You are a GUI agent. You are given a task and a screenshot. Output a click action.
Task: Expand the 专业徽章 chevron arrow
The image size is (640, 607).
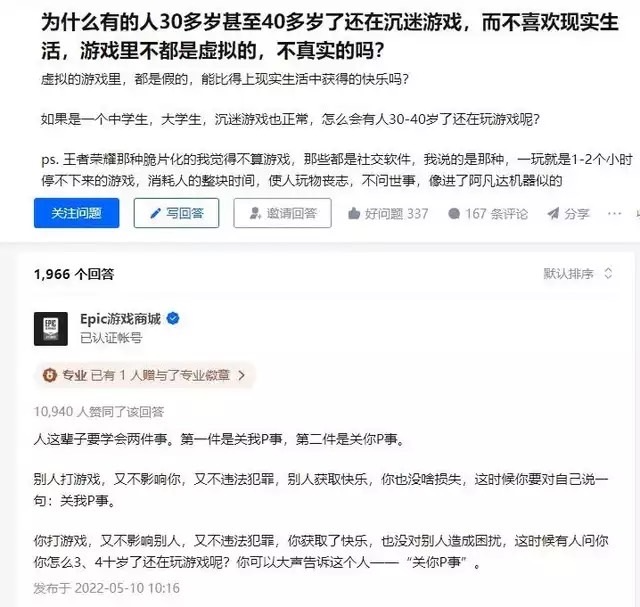coord(241,375)
